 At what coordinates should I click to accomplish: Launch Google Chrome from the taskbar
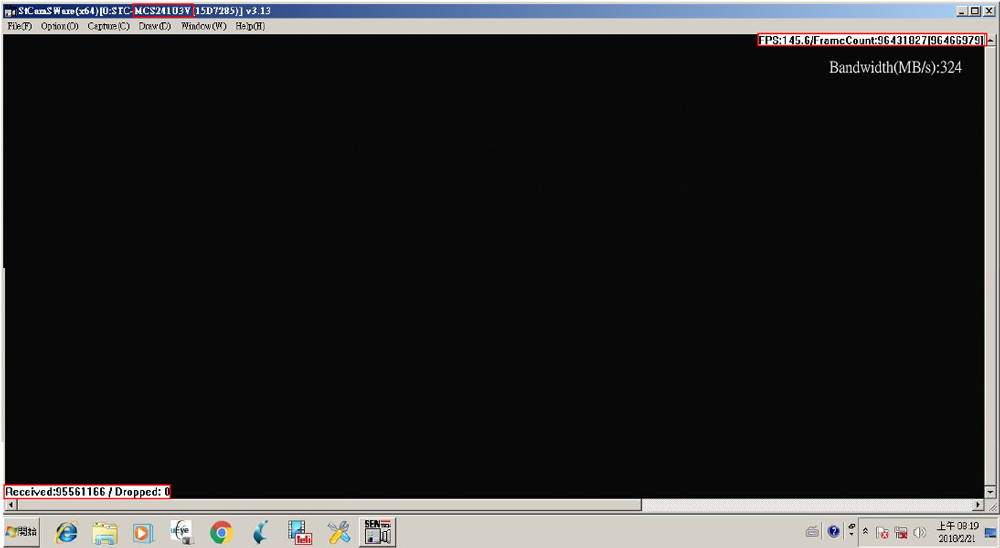[221, 532]
